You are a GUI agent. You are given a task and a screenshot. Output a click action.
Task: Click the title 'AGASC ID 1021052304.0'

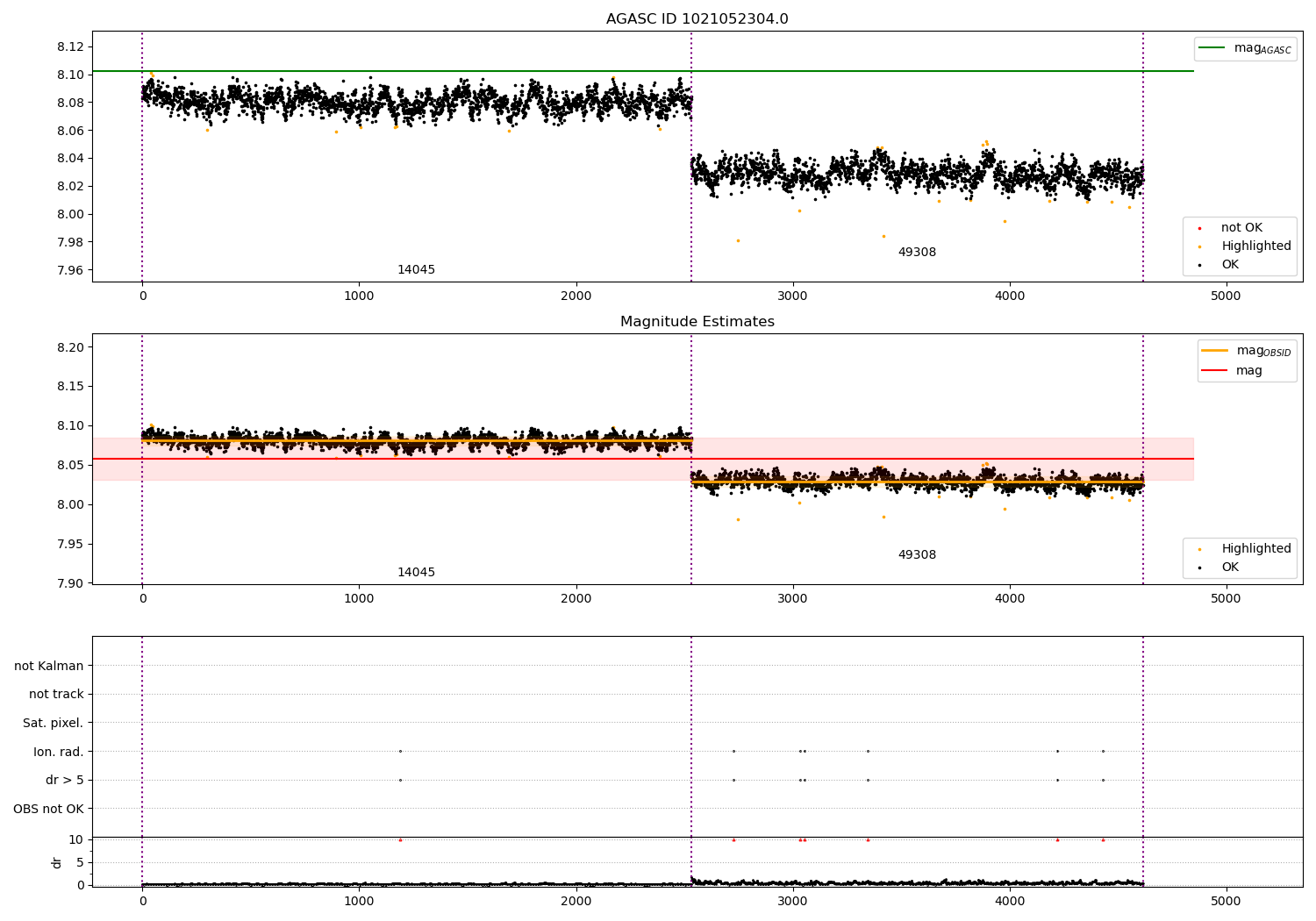point(697,19)
